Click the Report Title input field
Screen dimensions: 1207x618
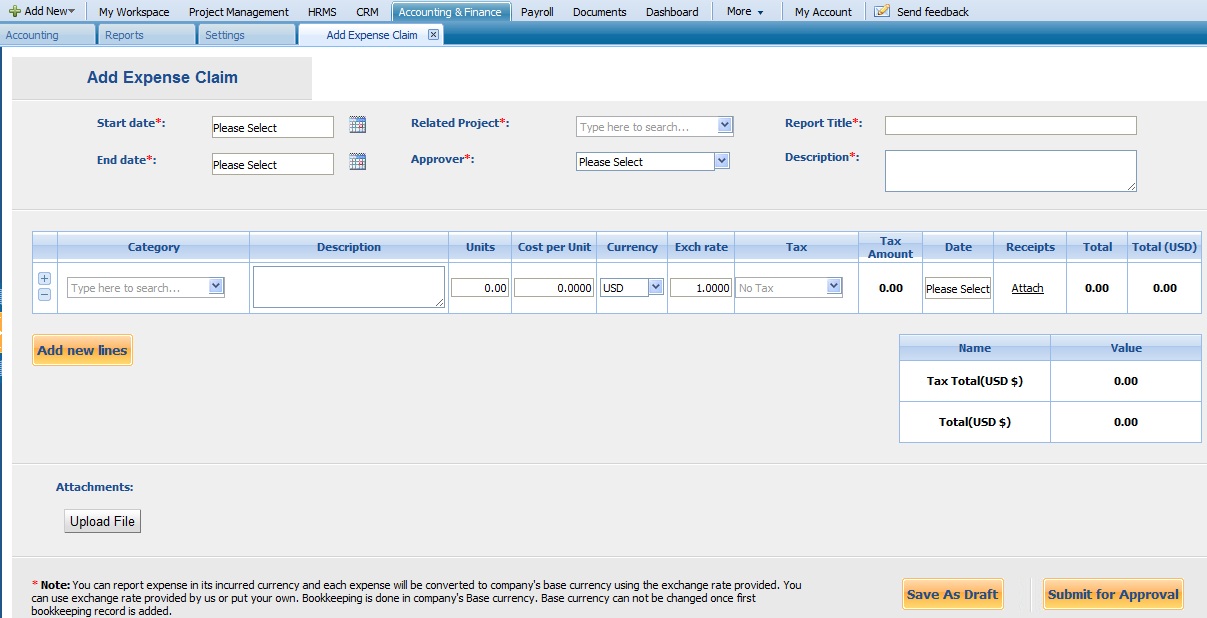[1010, 125]
